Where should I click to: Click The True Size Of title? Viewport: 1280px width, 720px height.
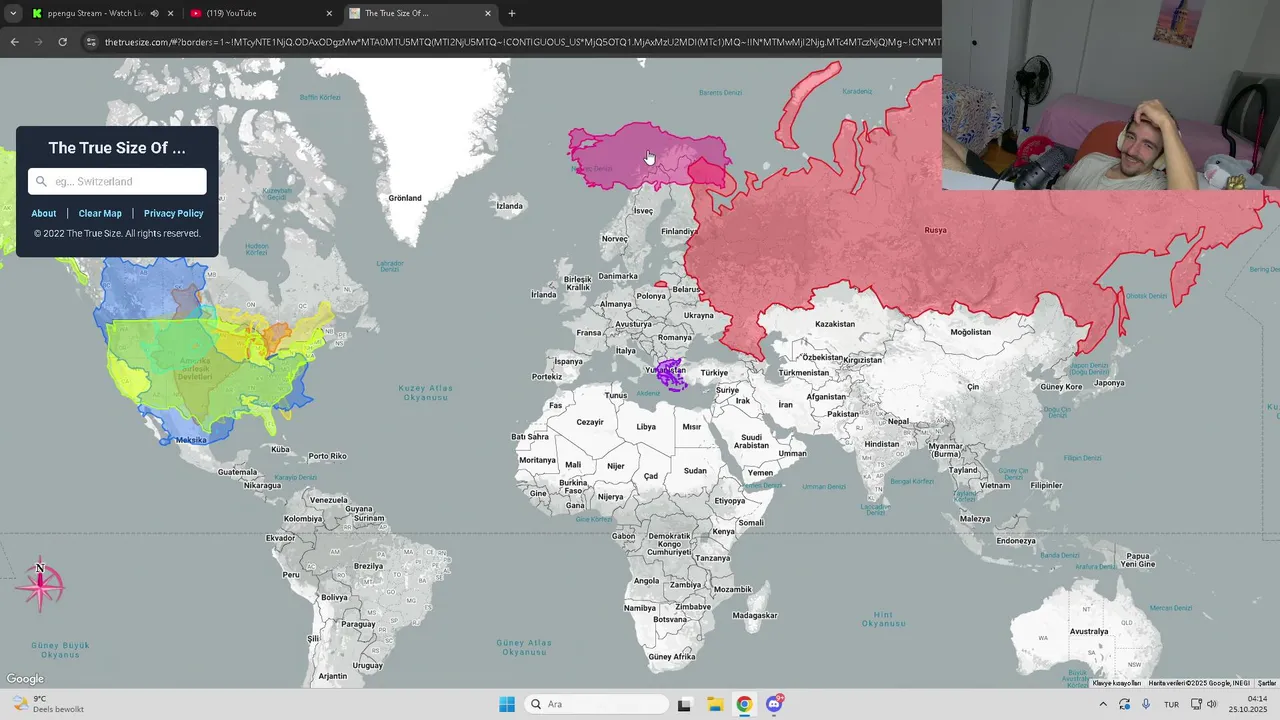(x=117, y=148)
